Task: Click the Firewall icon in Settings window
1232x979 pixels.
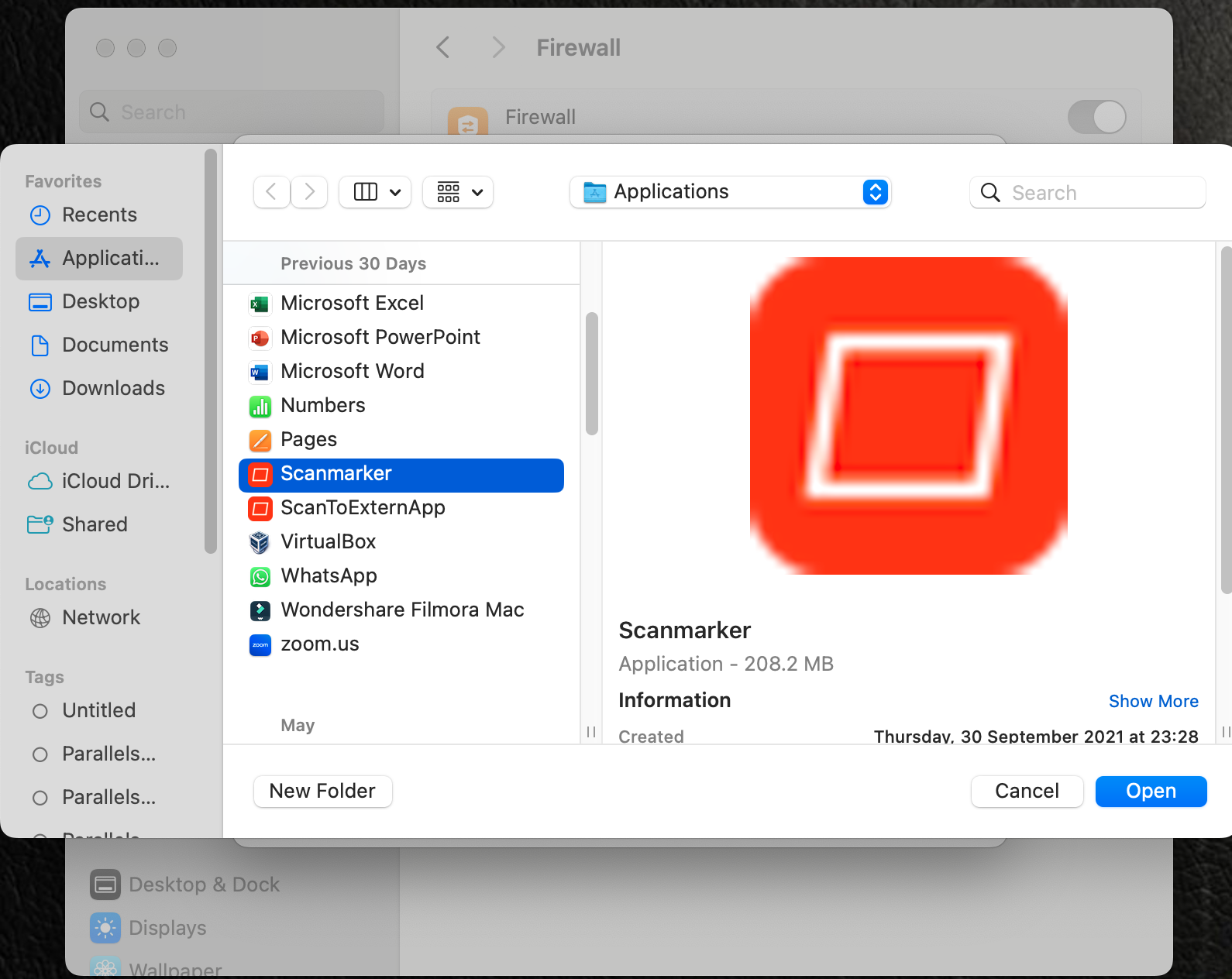Action: (468, 121)
